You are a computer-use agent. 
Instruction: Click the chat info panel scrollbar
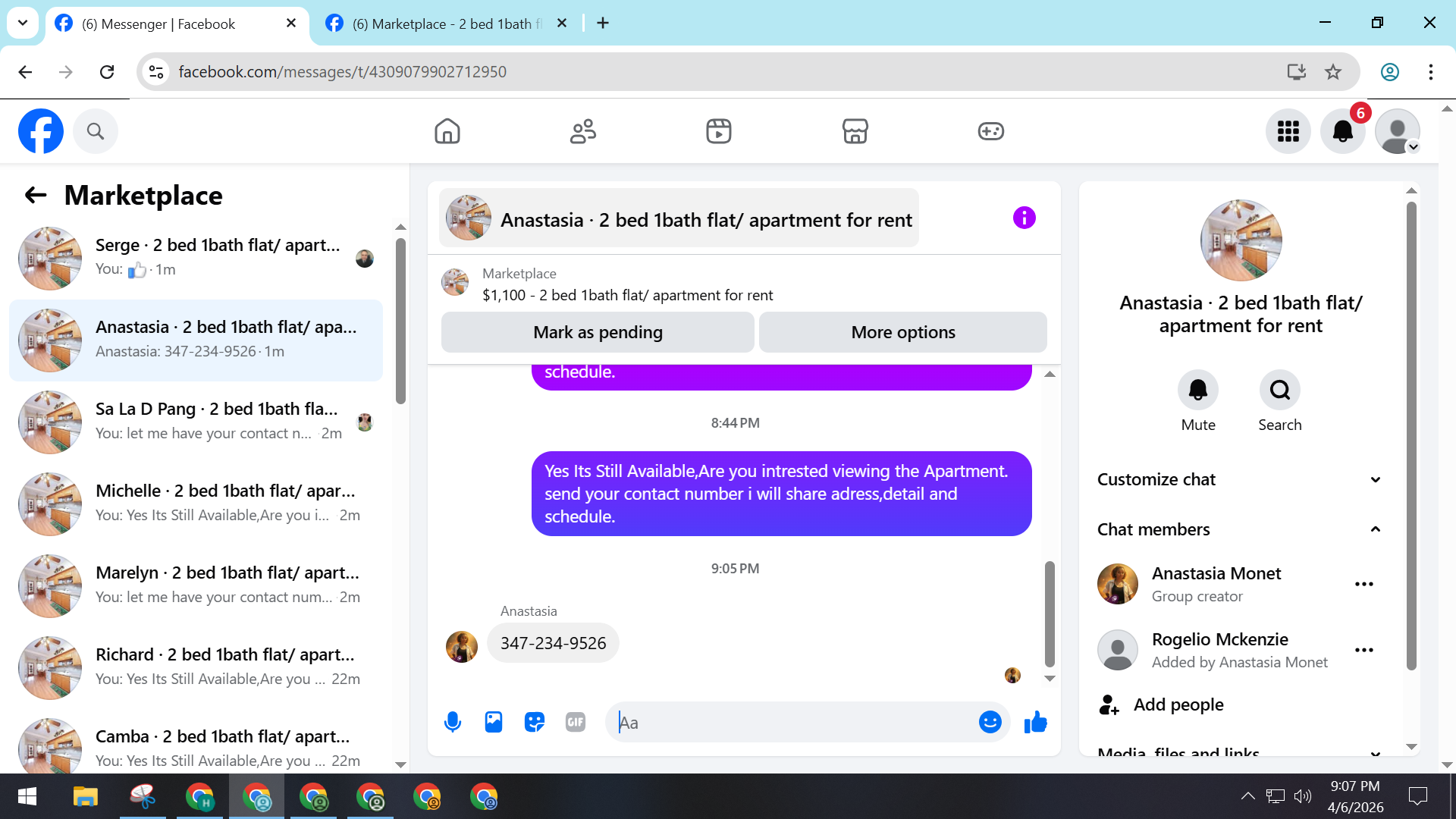(1411, 436)
